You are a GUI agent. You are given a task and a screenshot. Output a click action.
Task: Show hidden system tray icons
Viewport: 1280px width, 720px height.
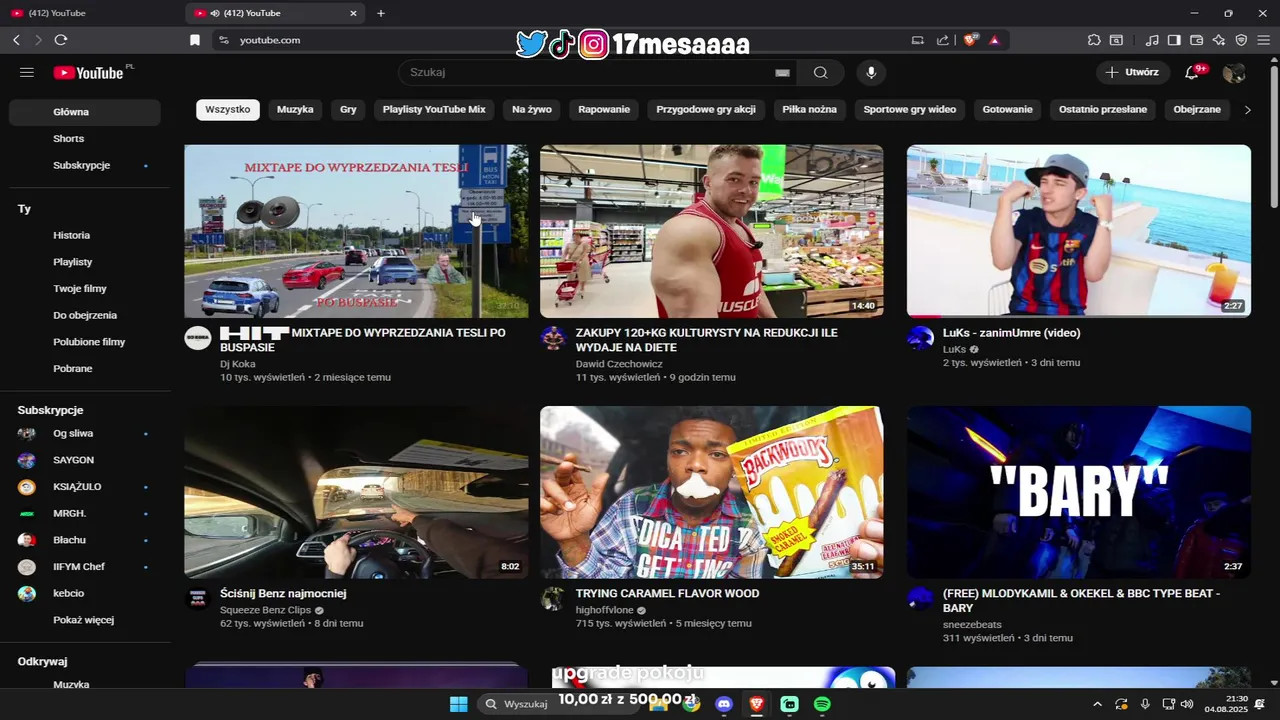pyautogui.click(x=1097, y=704)
